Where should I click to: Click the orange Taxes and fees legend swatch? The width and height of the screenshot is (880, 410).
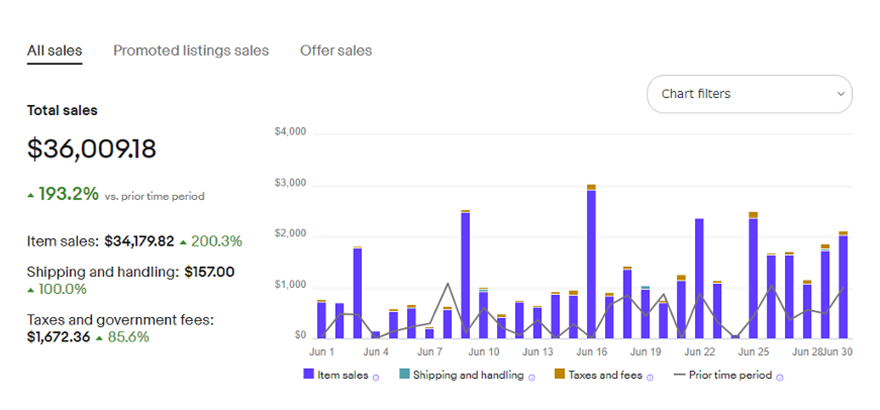[x=559, y=375]
